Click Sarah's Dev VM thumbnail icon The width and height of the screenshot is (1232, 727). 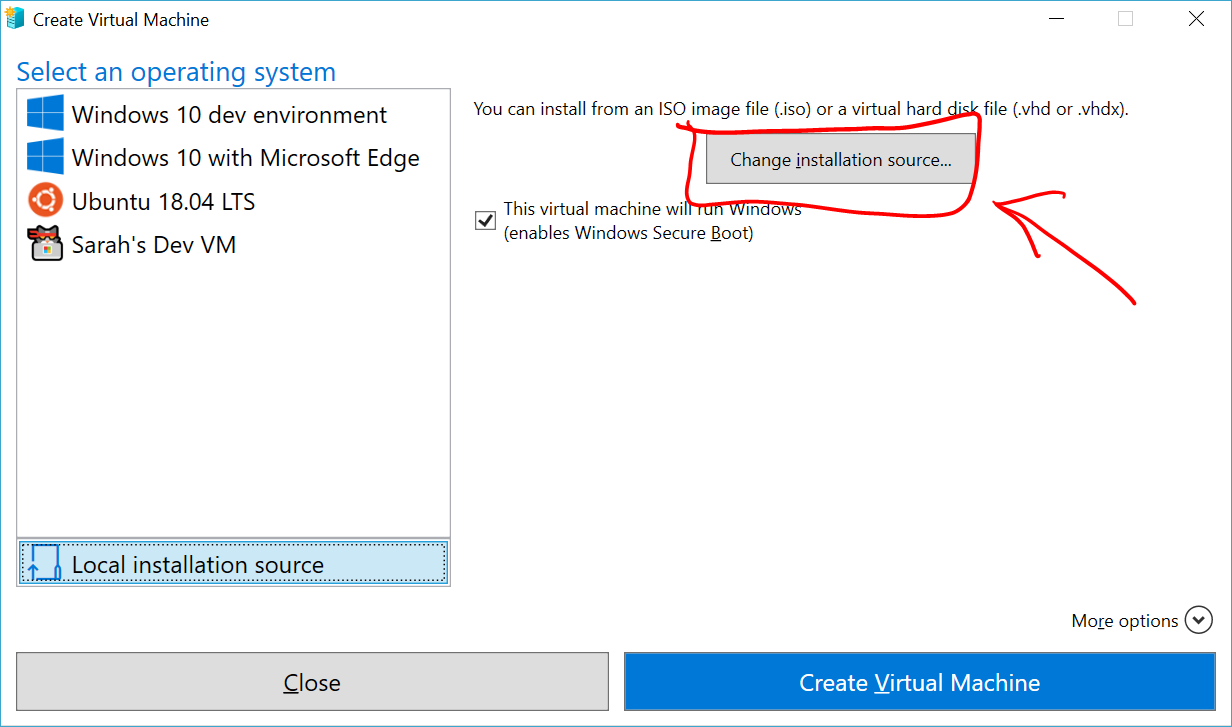(45, 243)
